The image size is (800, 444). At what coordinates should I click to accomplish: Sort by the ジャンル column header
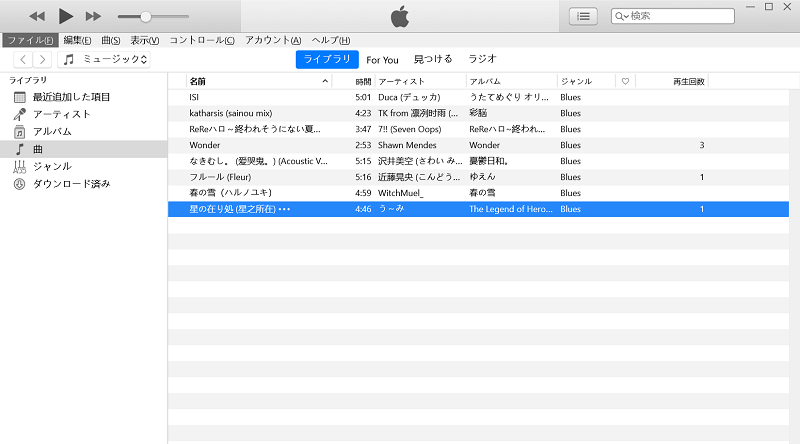(x=586, y=81)
